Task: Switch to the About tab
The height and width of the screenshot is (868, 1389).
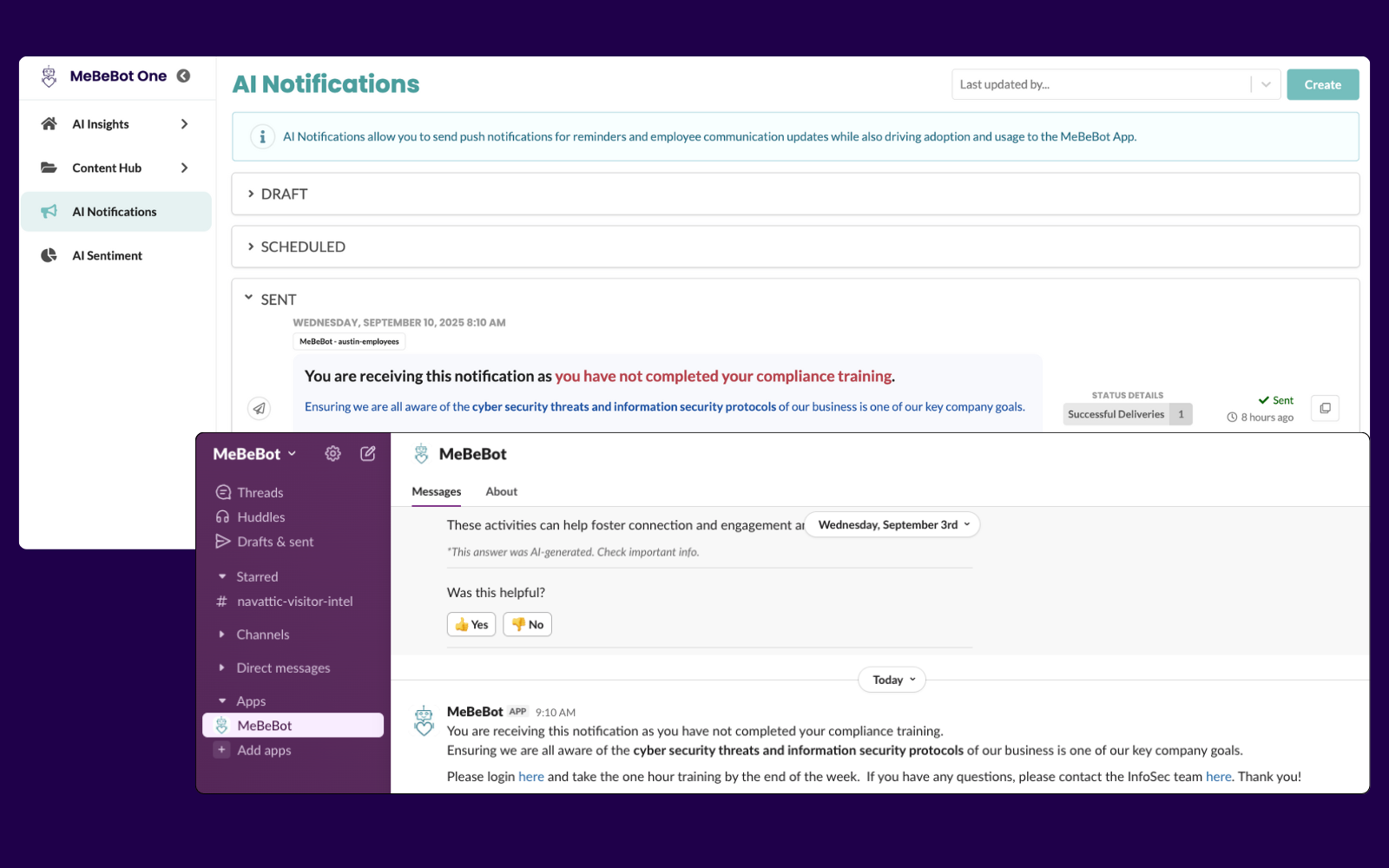Action: 502,491
